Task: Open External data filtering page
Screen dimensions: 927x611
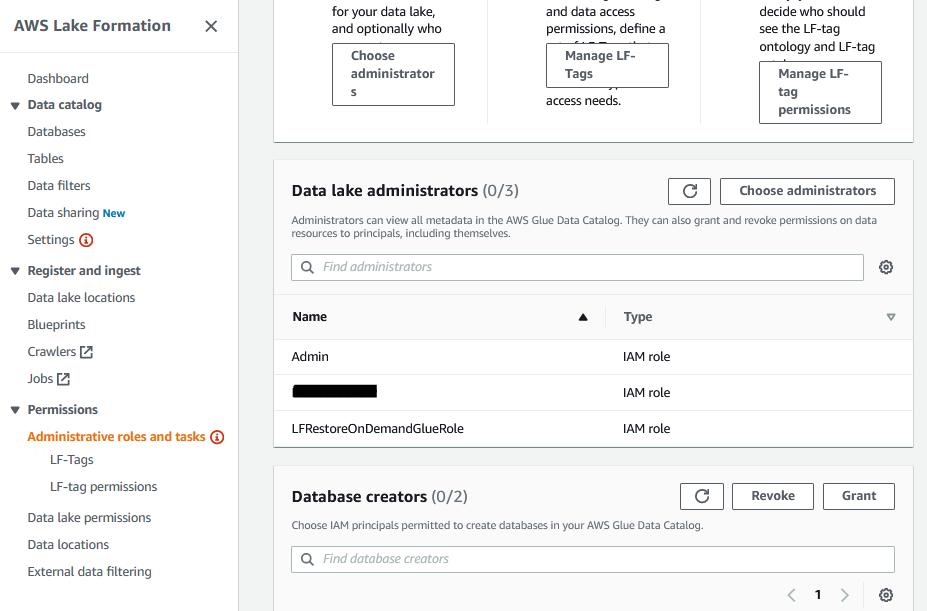Action: 89,572
